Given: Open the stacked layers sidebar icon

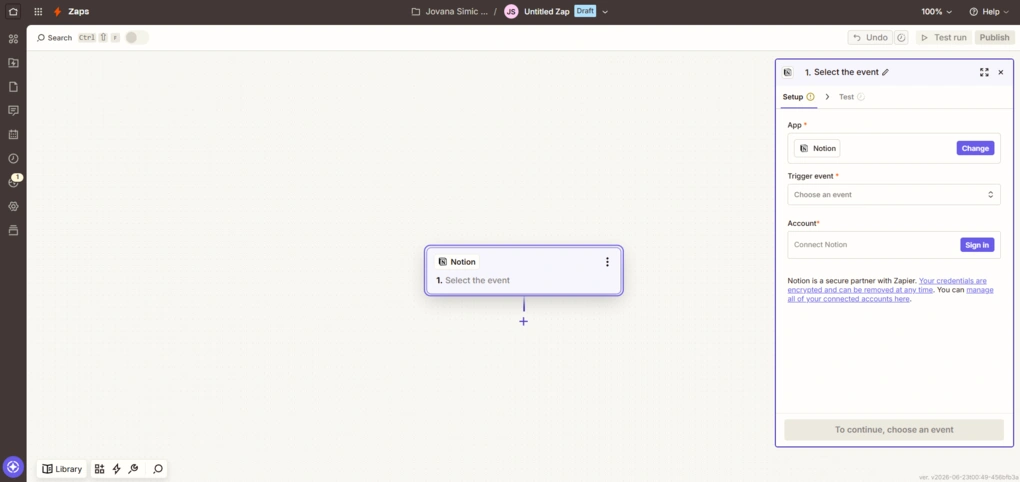Looking at the screenshot, I should coord(13,230).
